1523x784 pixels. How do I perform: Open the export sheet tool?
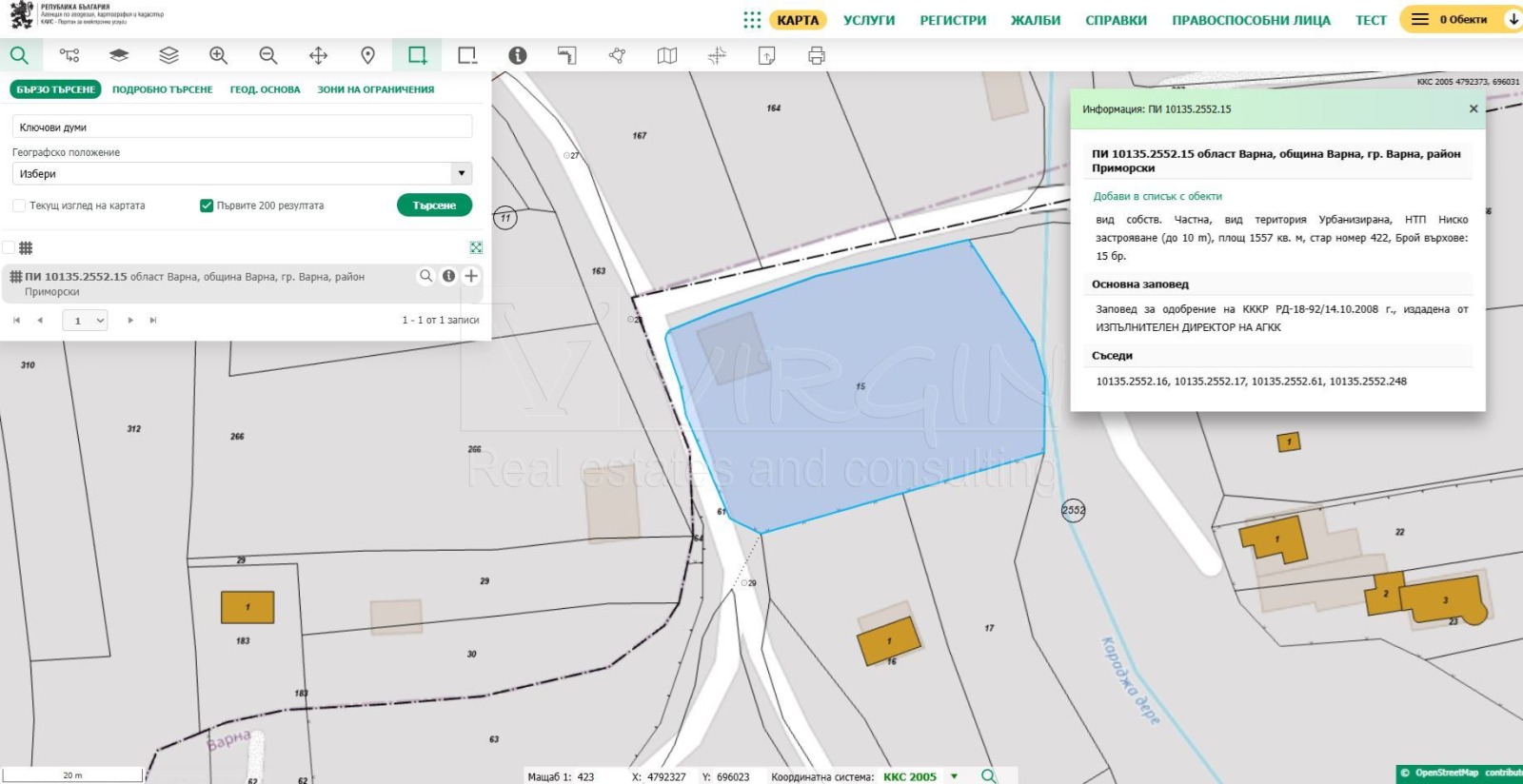point(766,55)
